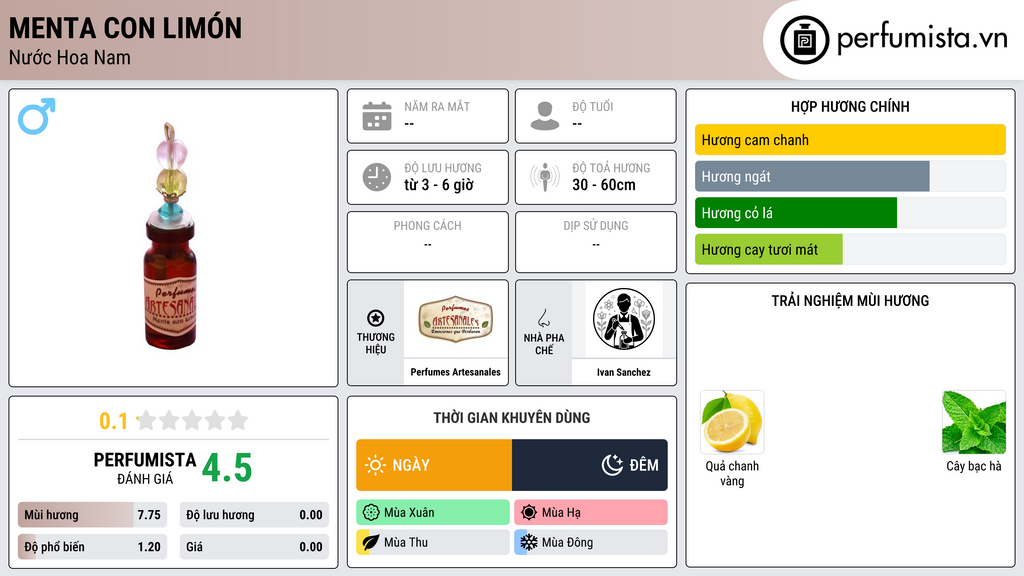This screenshot has width=1024, height=576.
Task: Click the sillage person icon beside Độ toả hương
Action: coord(545,177)
